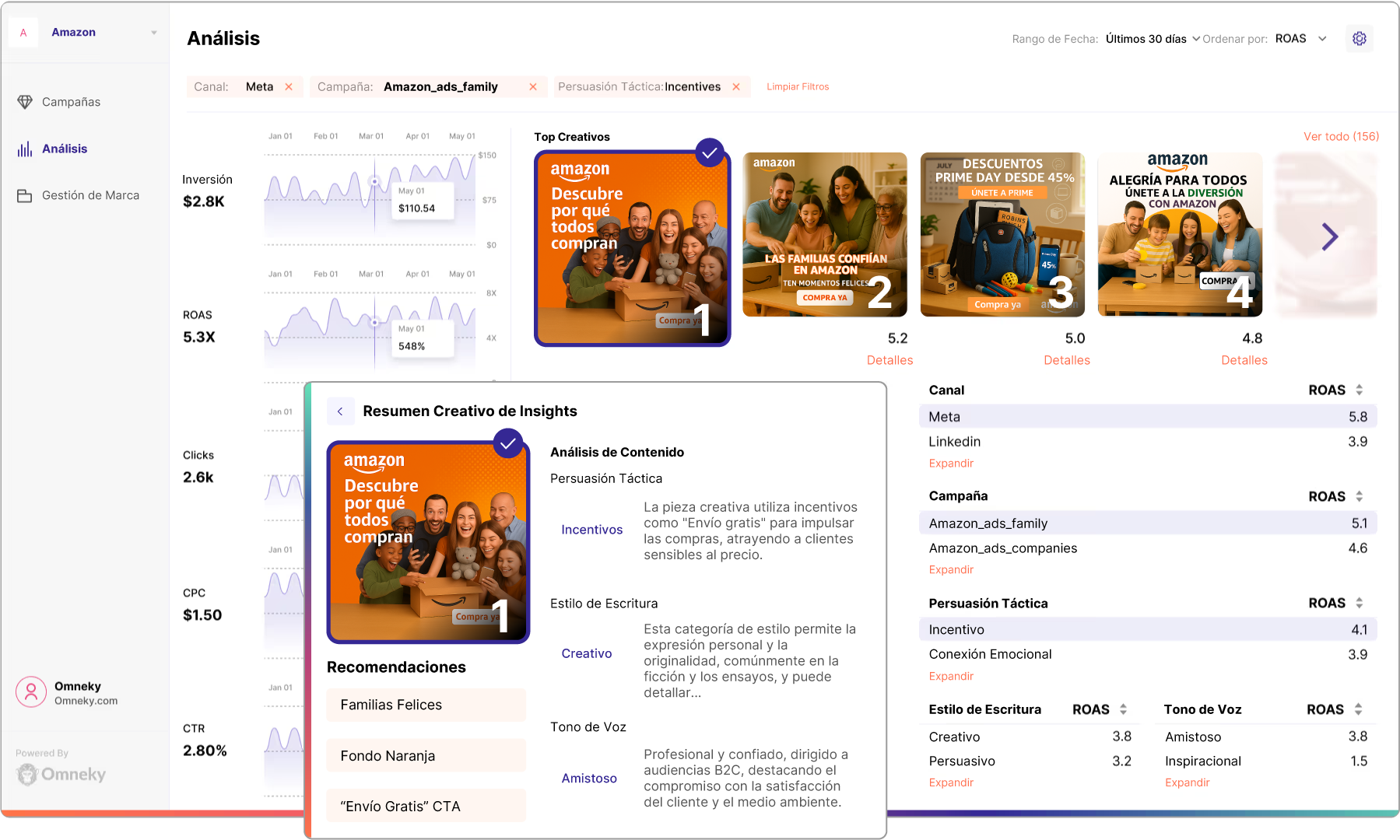This screenshot has height=840, width=1400.
Task: Open Detalles for creative with 4.8
Action: (x=1244, y=360)
